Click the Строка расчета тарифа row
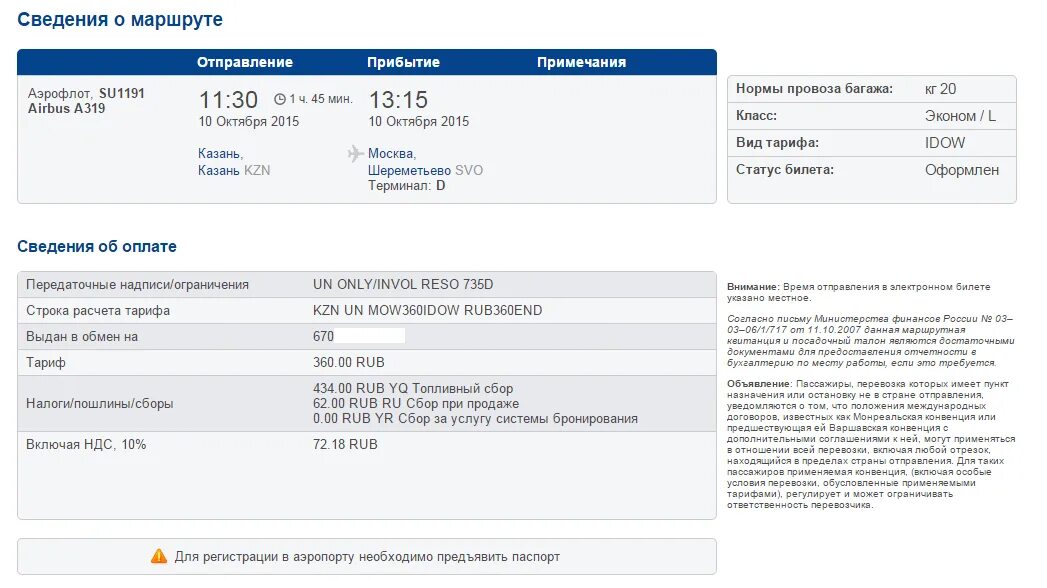 click(x=366, y=311)
